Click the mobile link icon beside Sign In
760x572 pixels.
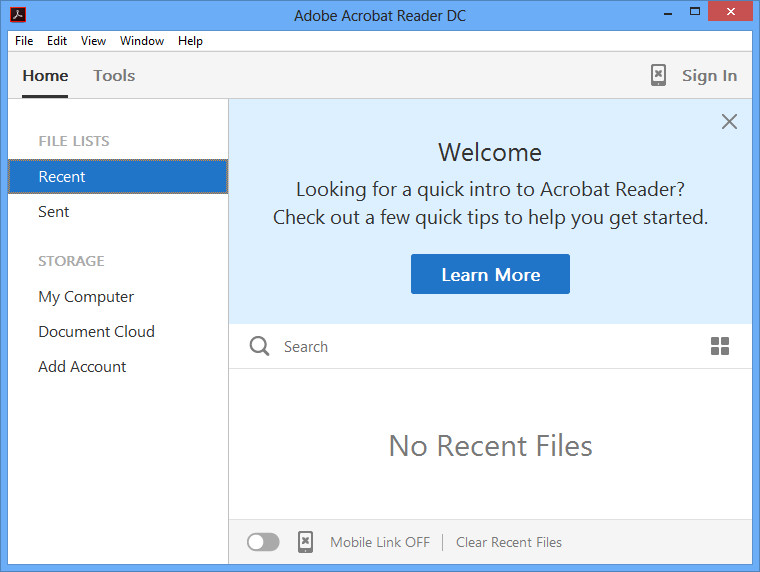(658, 75)
